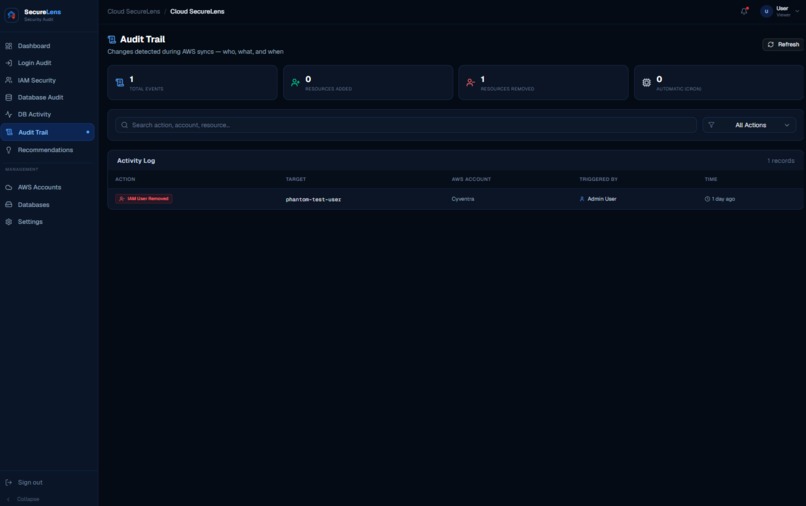The width and height of the screenshot is (806, 506).
Task: Click the Resources Added person-plus icon
Action: (x=295, y=82)
